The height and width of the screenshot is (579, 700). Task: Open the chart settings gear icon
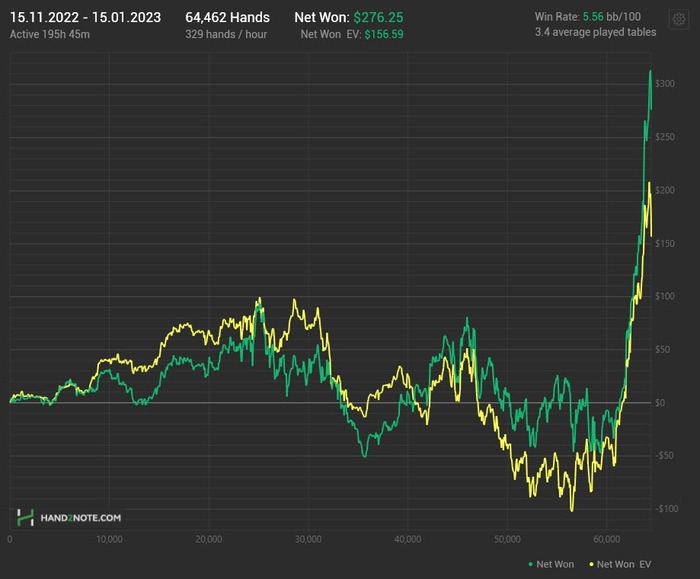[679, 20]
